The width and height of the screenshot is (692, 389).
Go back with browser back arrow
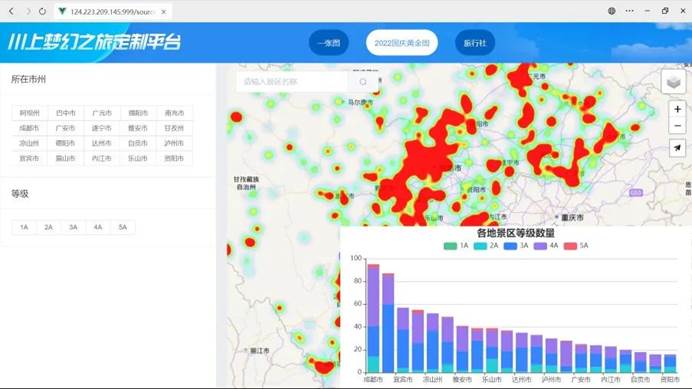(11, 11)
